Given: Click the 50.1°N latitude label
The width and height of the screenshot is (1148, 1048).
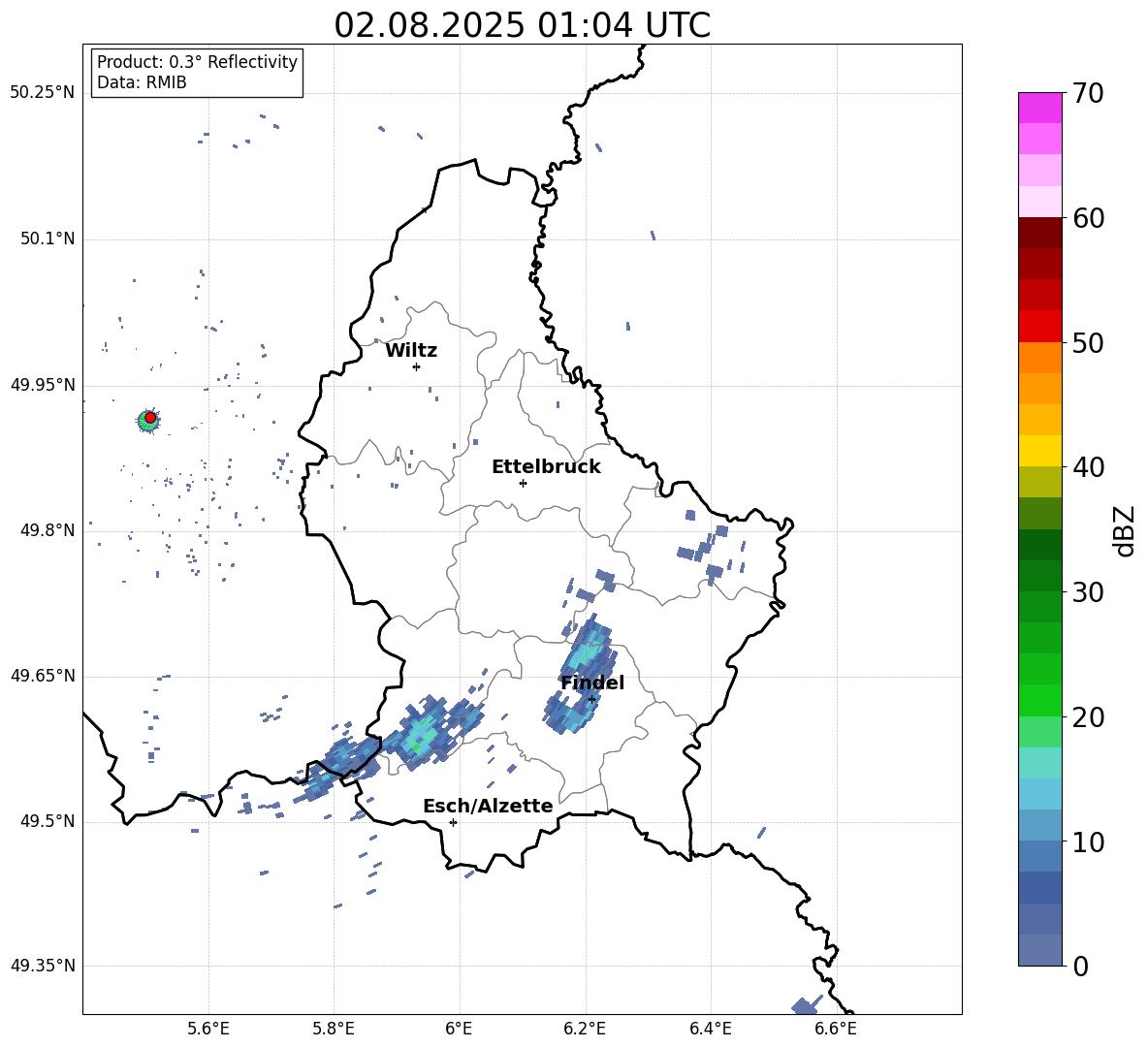Looking at the screenshot, I should click(x=48, y=239).
